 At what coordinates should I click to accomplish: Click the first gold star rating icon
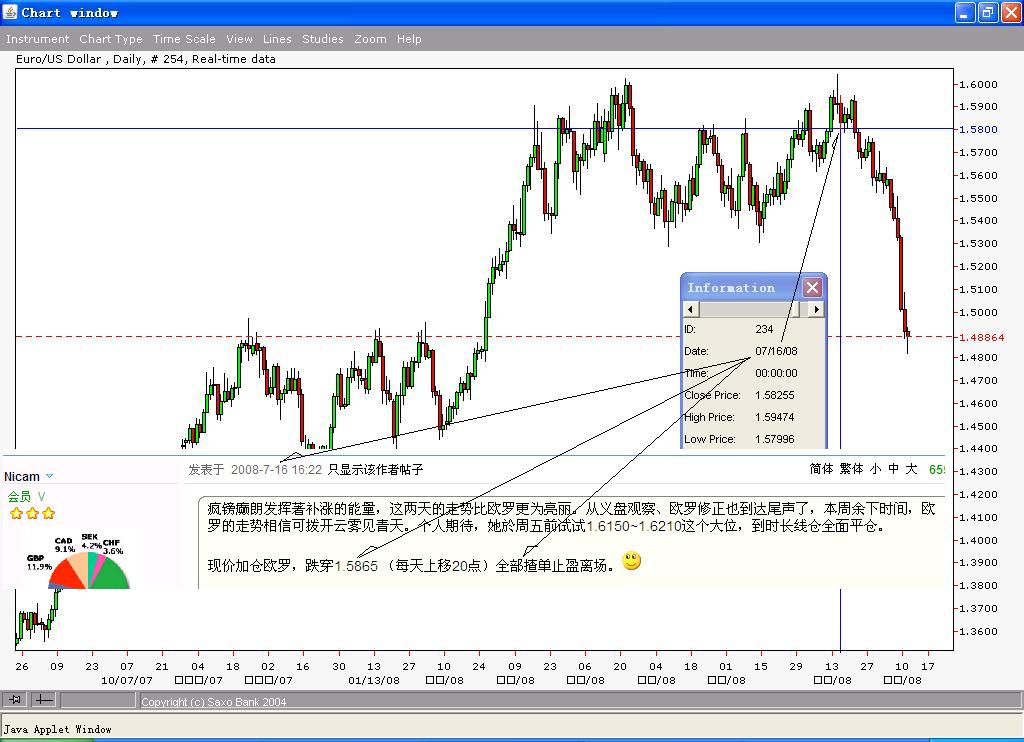(16, 513)
